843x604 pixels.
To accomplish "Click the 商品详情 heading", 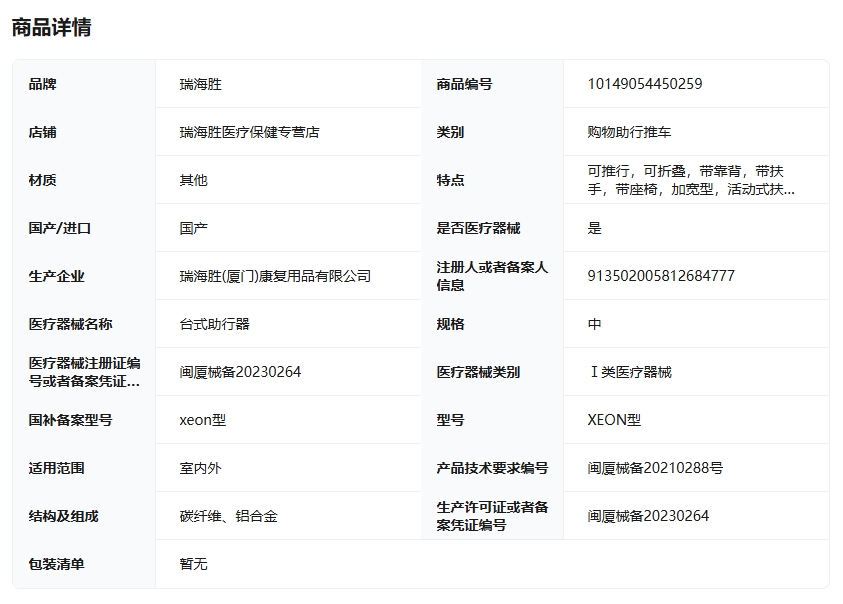I will tap(52, 27).
